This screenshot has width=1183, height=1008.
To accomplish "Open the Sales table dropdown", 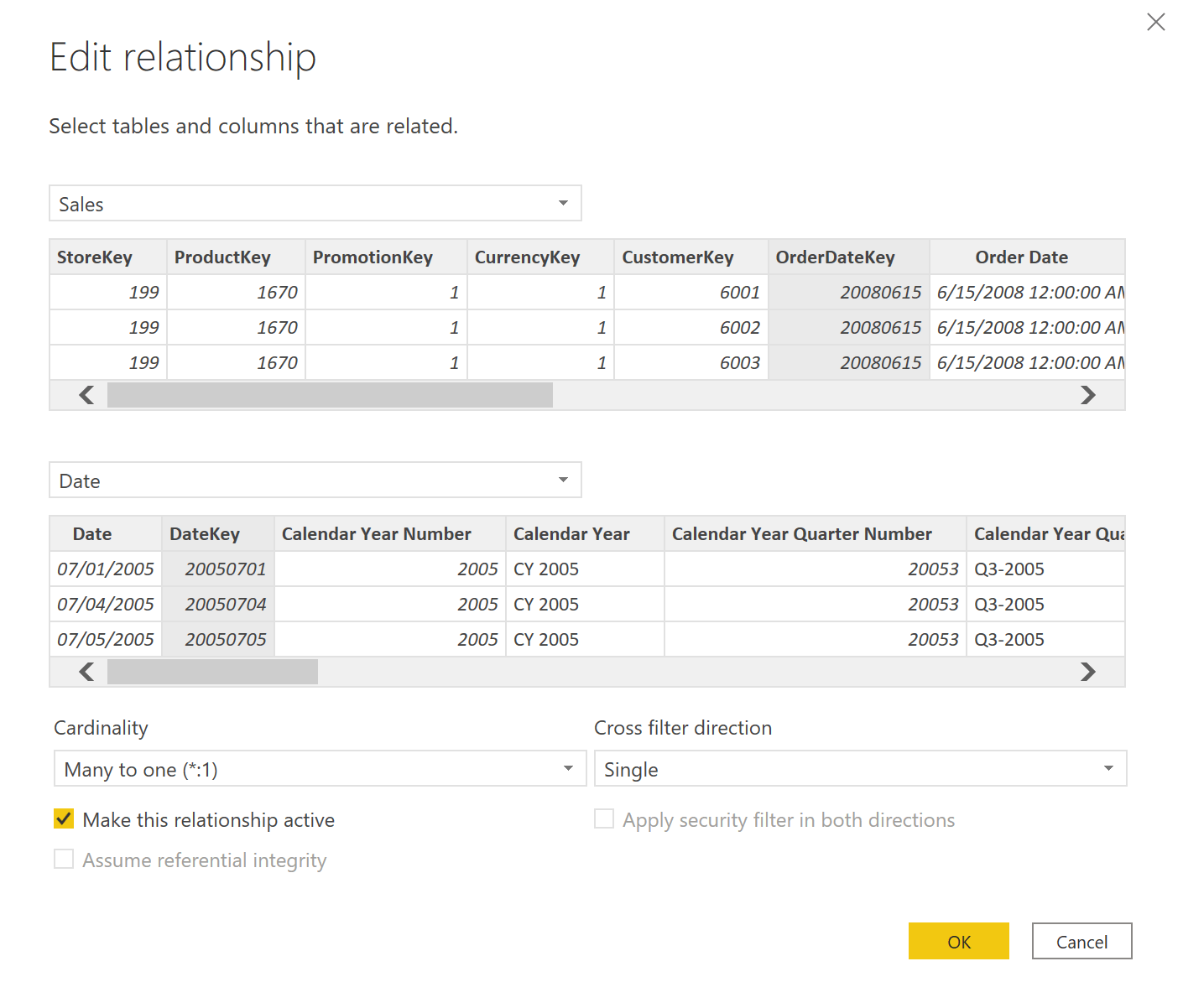I will tap(315, 204).
